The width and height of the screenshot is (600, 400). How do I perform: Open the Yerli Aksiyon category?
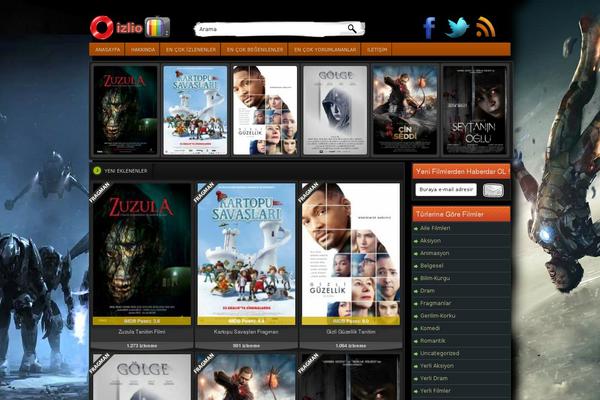[x=437, y=366]
